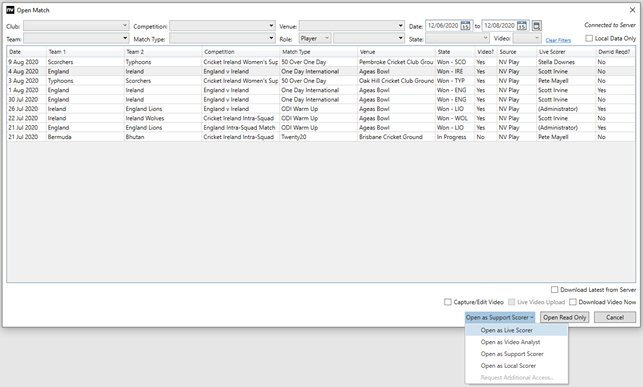
Task: Click the NV app icon in title bar
Action: (10, 10)
